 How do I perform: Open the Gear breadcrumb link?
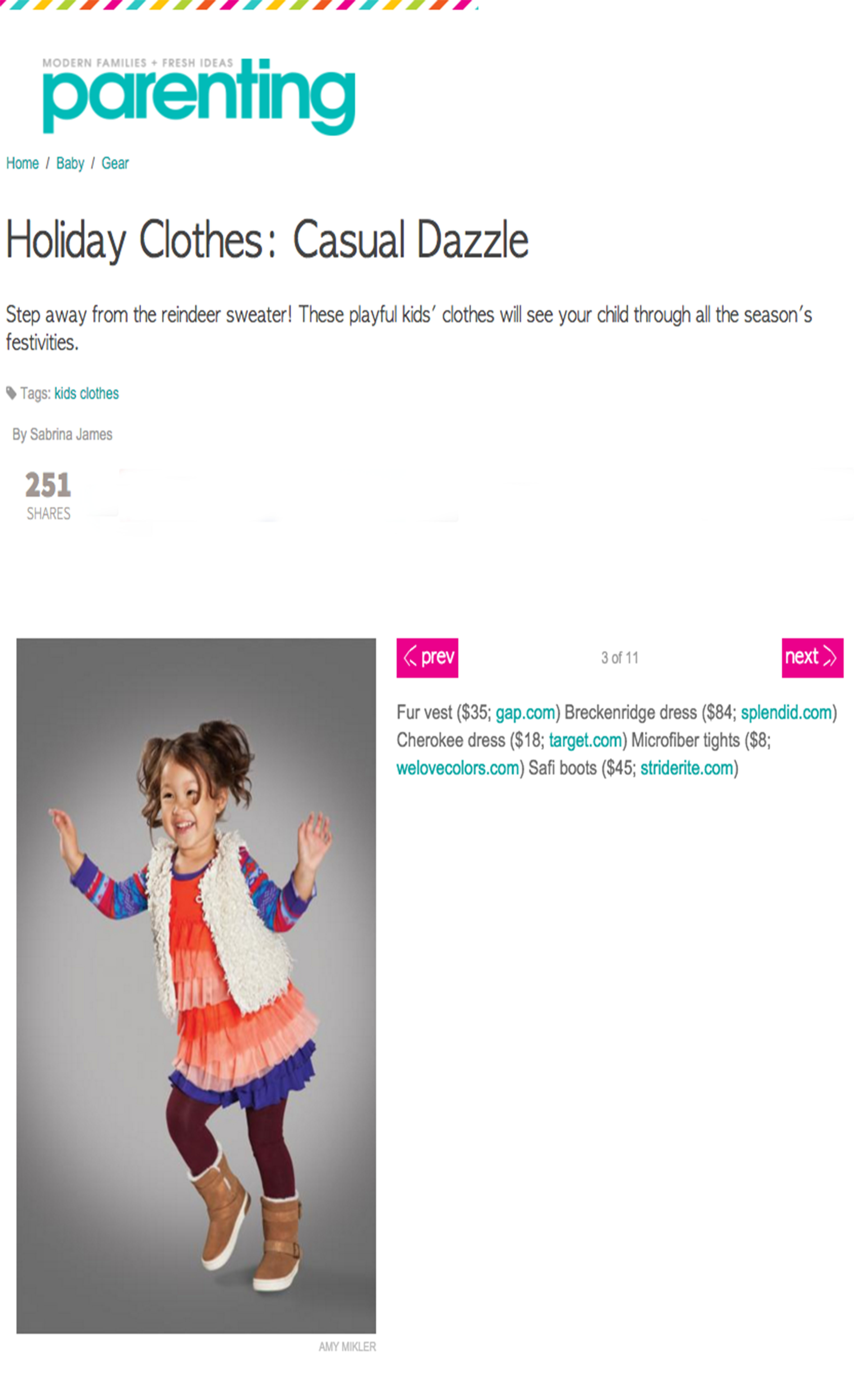pos(115,164)
